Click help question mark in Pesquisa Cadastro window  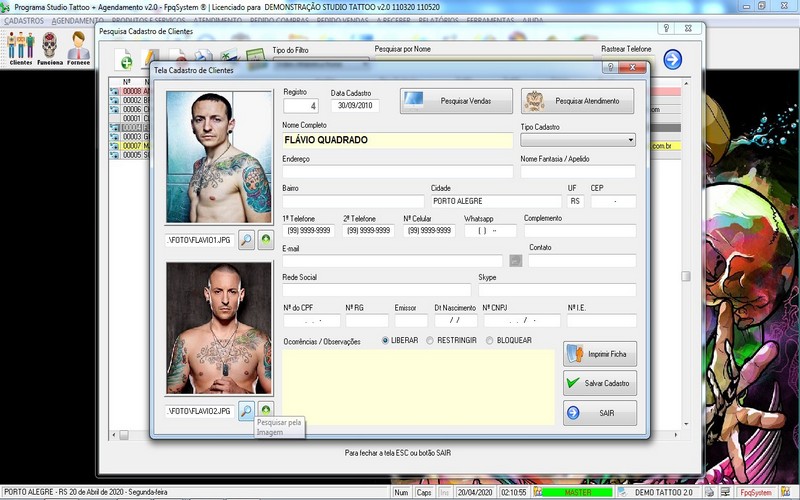(666, 28)
